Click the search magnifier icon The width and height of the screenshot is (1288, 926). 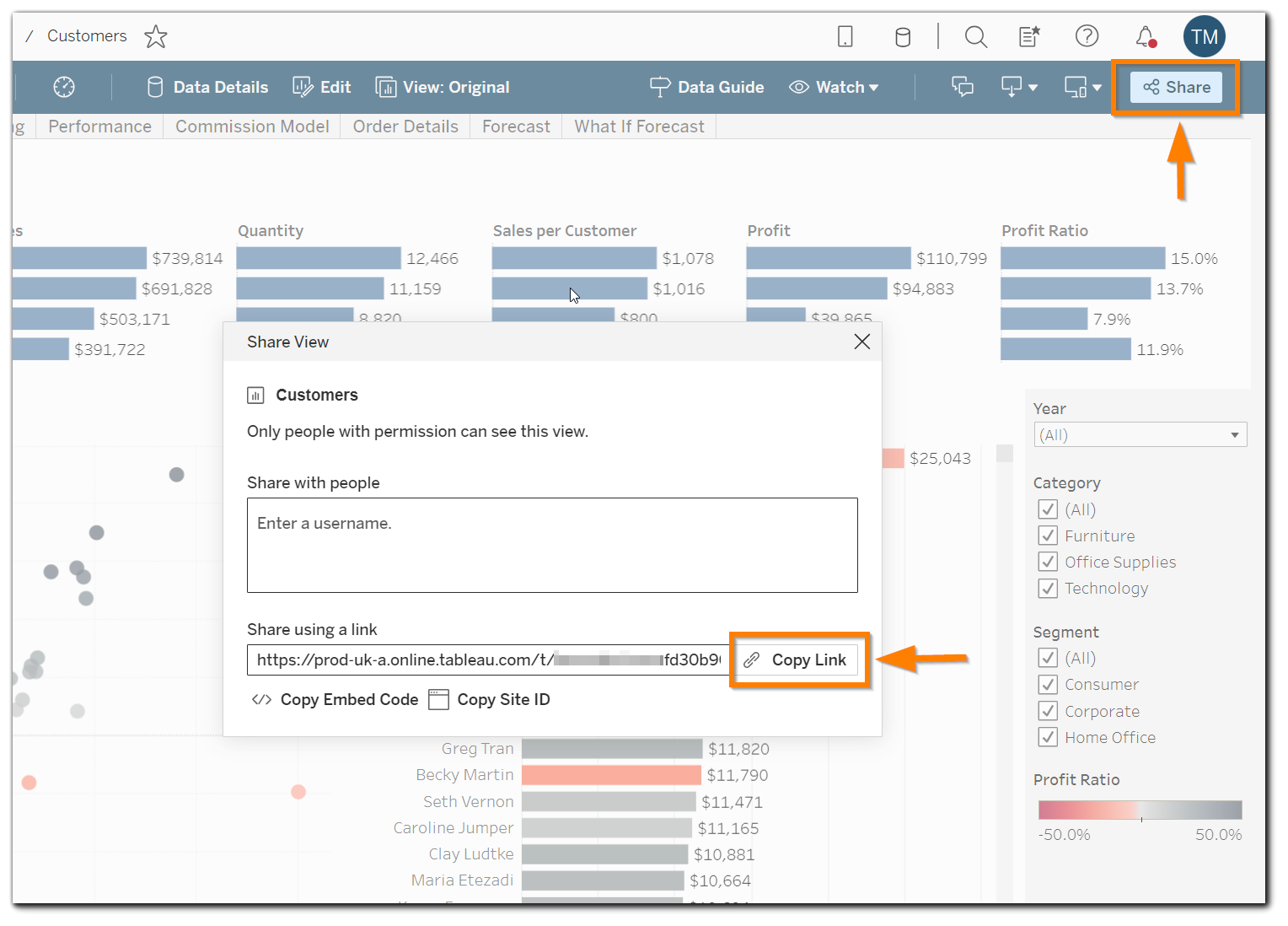pyautogui.click(x=975, y=36)
